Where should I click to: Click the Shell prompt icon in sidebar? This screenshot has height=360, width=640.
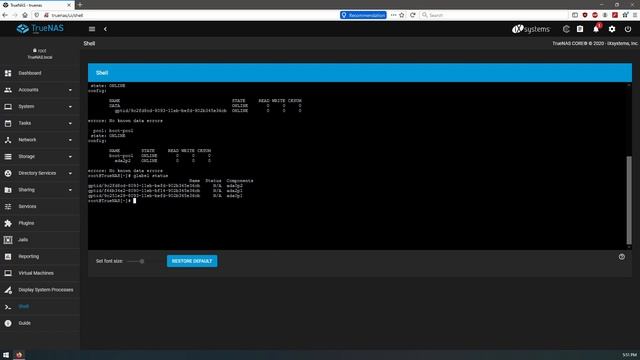pyautogui.click(x=8, y=307)
